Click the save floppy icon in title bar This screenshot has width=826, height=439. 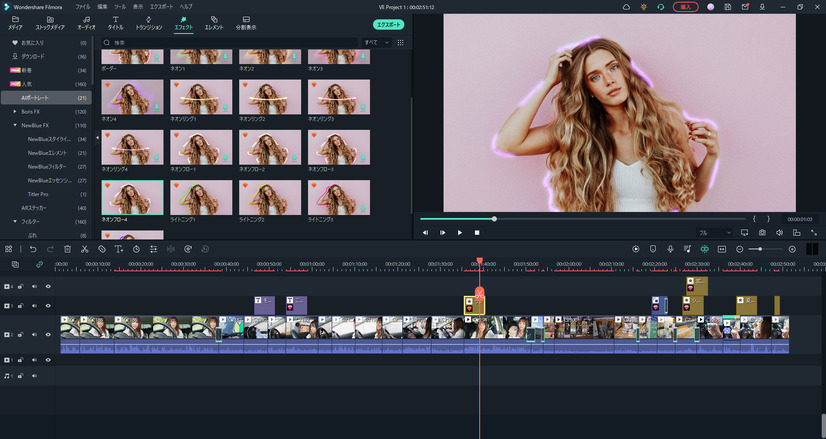[727, 7]
